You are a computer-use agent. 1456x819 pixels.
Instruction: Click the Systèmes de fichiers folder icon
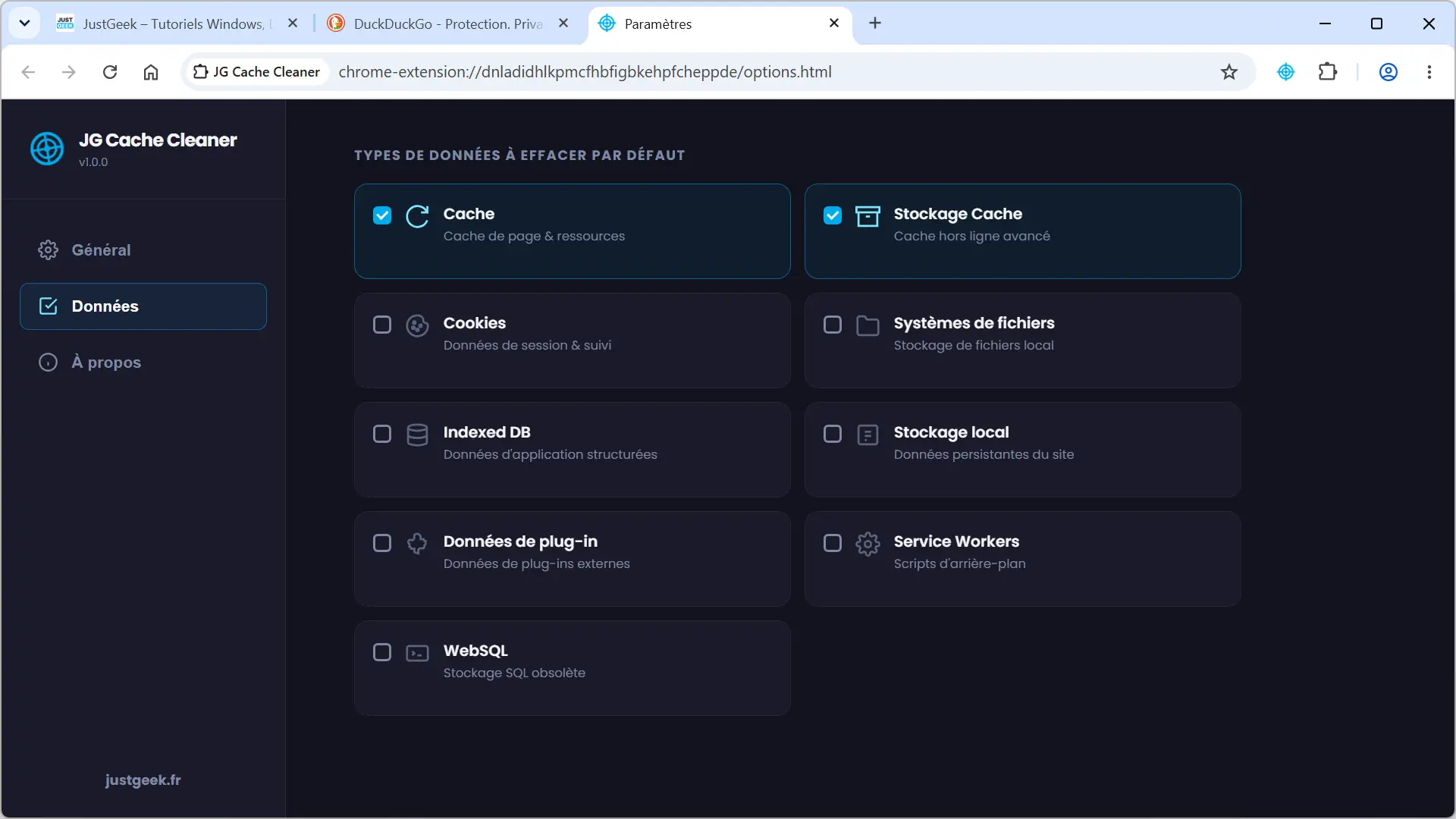pyautogui.click(x=868, y=325)
